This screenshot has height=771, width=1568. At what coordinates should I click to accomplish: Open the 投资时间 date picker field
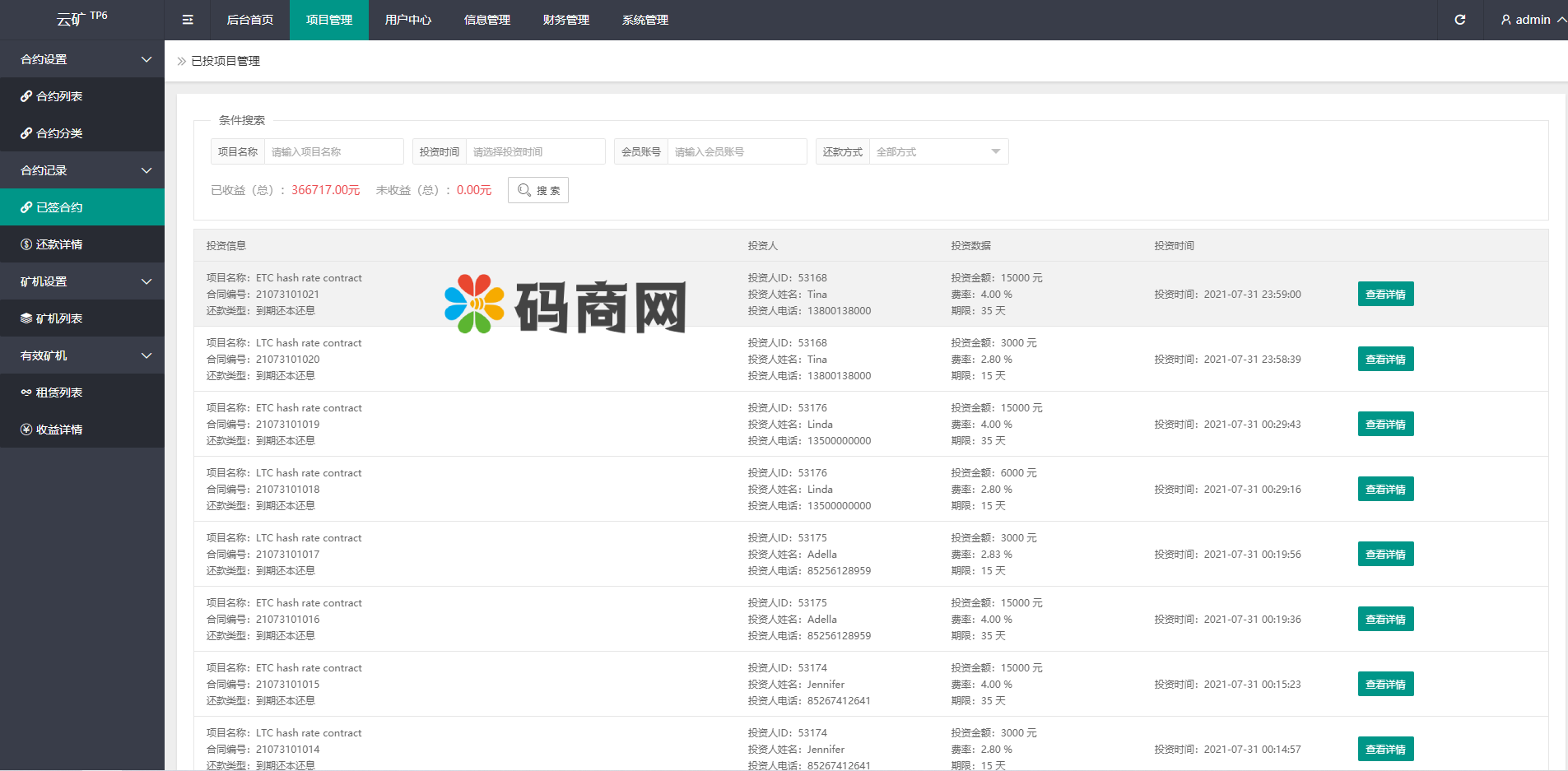tap(534, 151)
